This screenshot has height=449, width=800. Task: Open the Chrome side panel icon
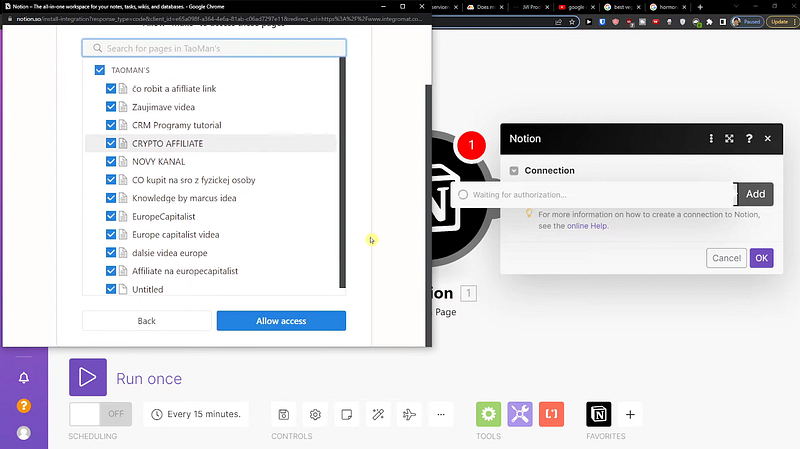pyautogui.click(x=722, y=22)
